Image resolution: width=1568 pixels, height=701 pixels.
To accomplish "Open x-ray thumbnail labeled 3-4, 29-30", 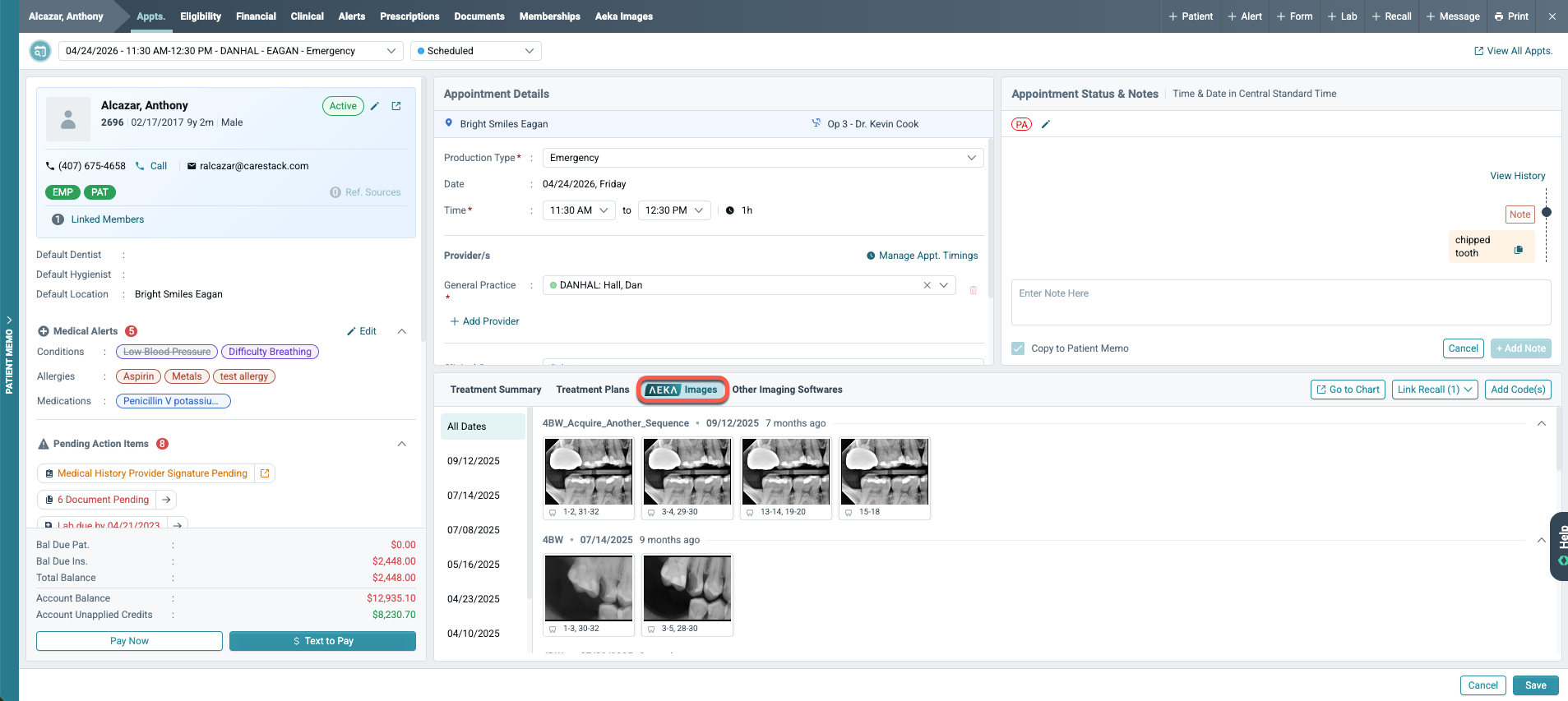I will coord(687,478).
